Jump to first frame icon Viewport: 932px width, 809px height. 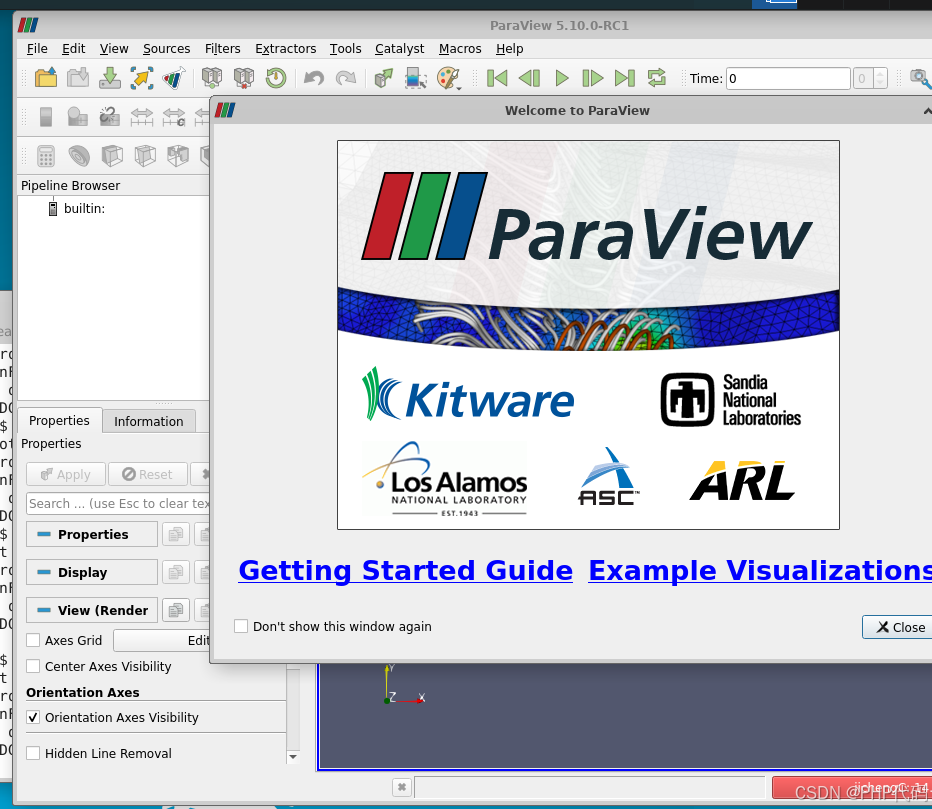click(497, 78)
